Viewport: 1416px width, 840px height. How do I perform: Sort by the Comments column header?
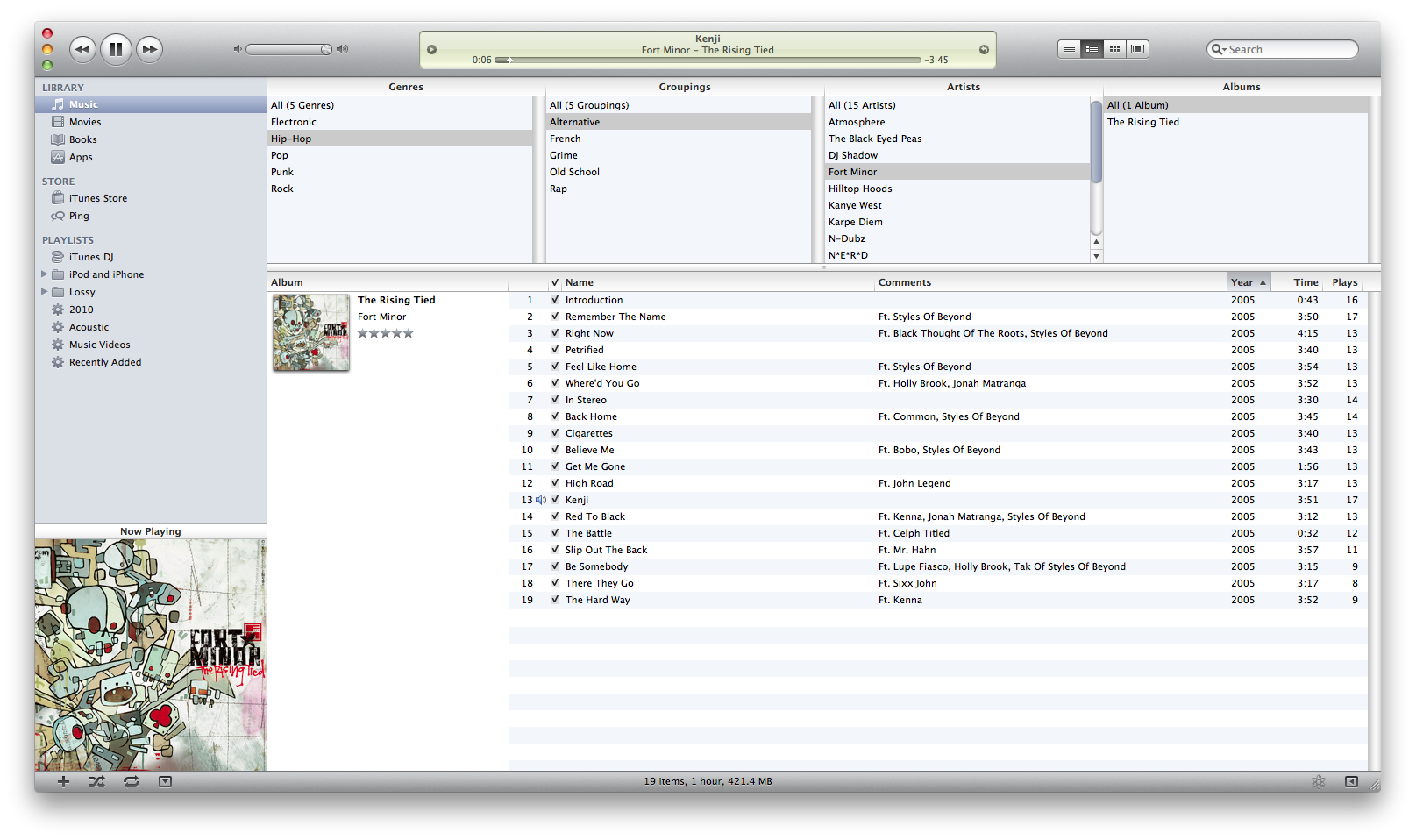tap(1050, 282)
